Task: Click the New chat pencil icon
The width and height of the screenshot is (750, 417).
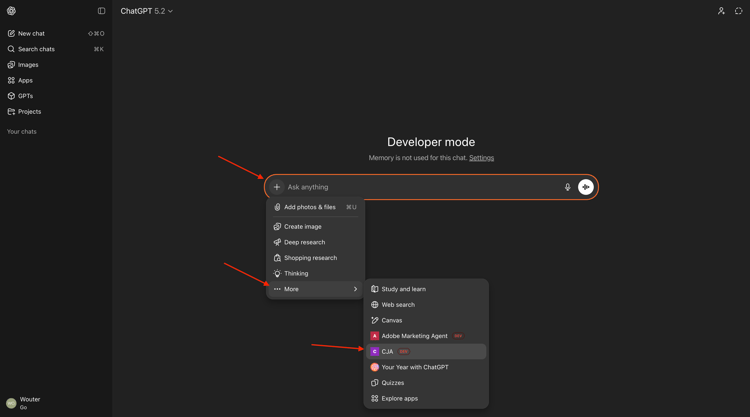Action: (x=11, y=33)
